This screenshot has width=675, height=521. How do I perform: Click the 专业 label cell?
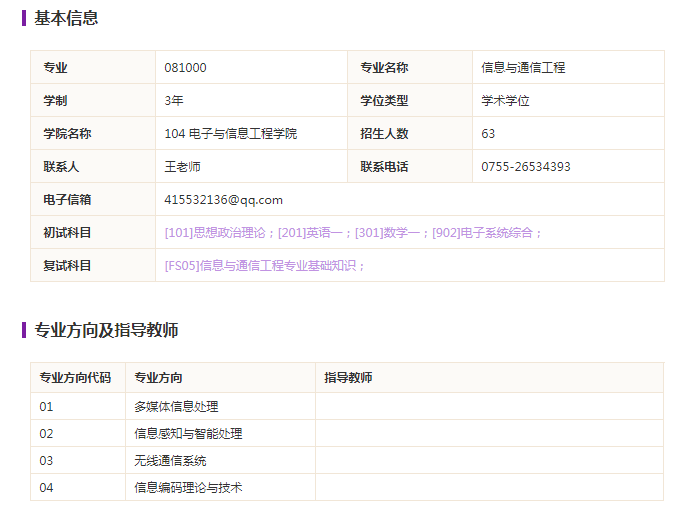[93, 67]
